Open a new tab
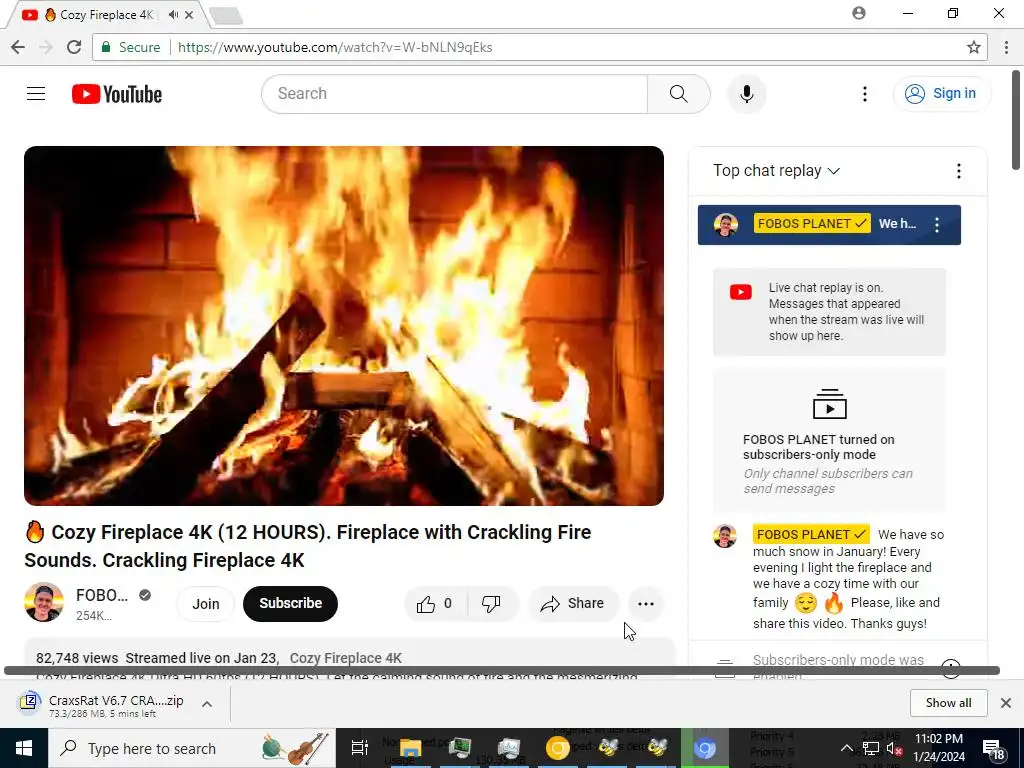The width and height of the screenshot is (1024, 768). 226,16
